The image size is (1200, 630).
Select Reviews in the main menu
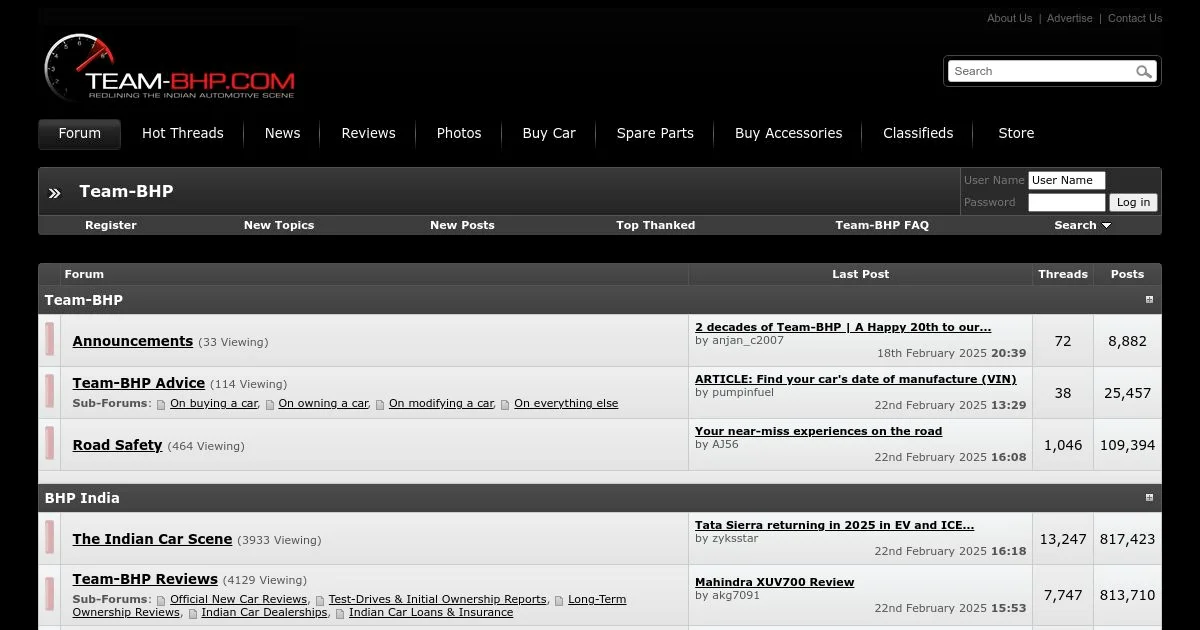coord(368,134)
